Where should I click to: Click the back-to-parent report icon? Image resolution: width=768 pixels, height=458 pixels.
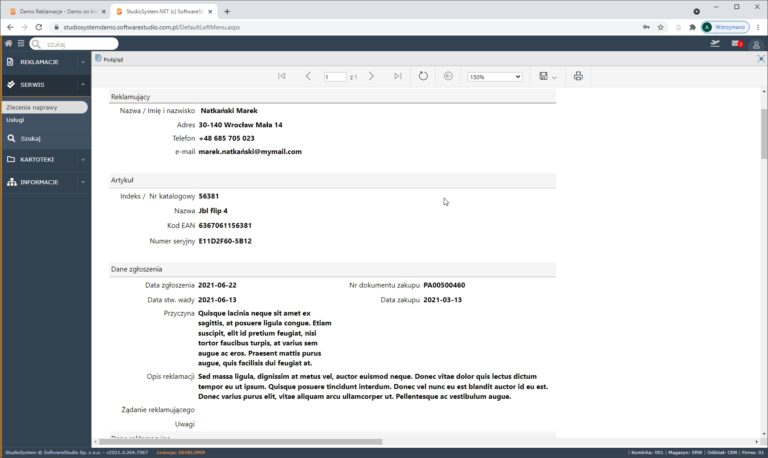coord(448,76)
